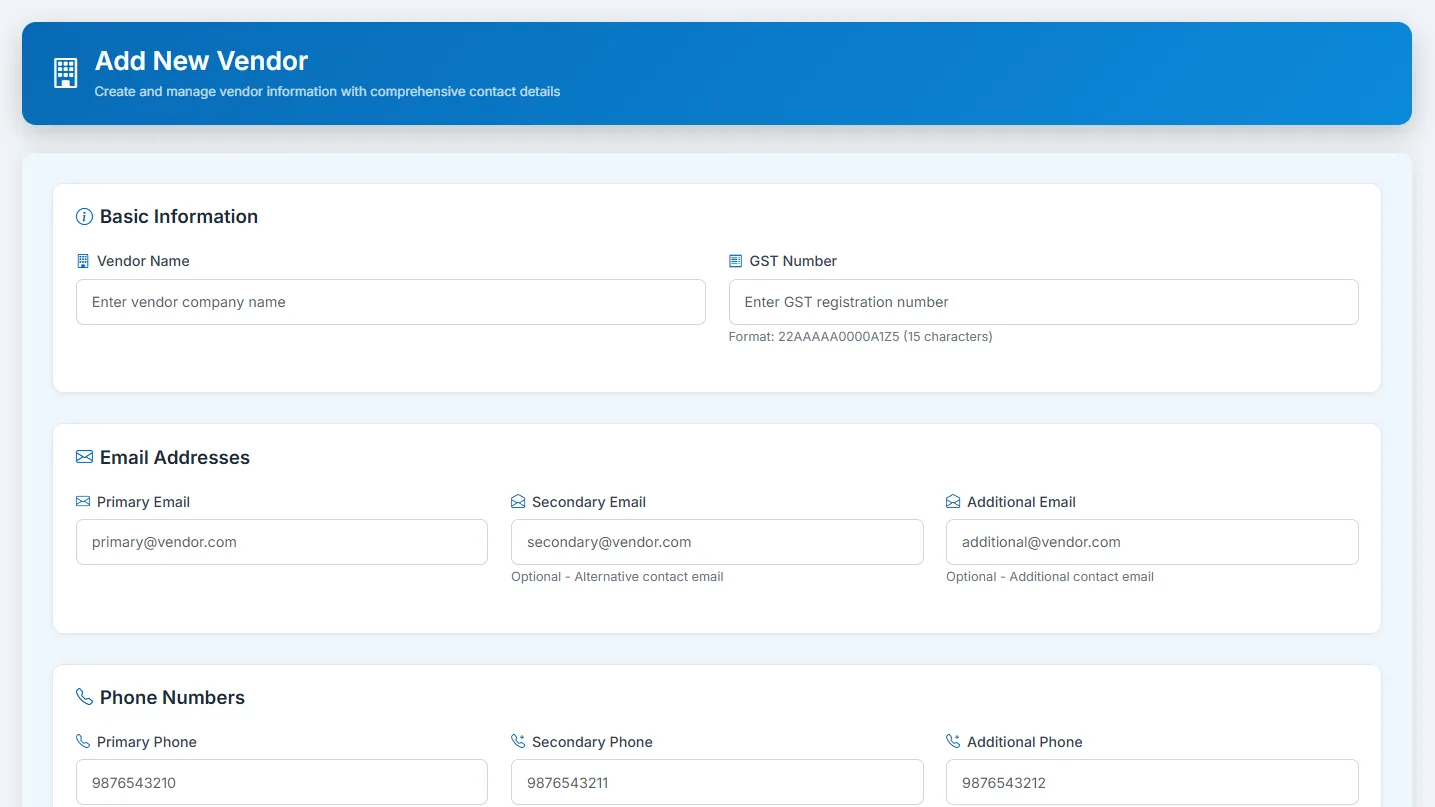Screen dimensions: 1435x807
Task: Click the "Secondary Email" label
Action: point(589,502)
